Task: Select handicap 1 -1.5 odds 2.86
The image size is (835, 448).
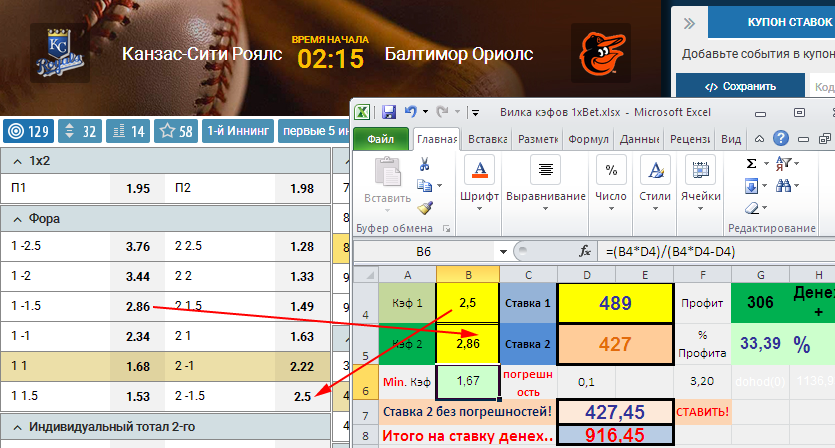Action: (x=138, y=306)
